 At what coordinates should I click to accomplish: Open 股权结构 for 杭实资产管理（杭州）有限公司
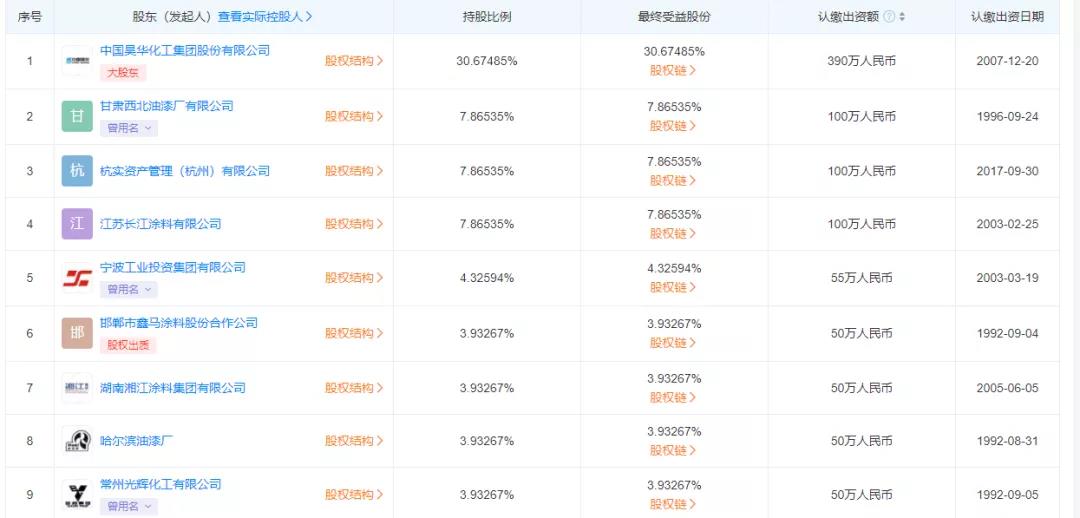(354, 171)
